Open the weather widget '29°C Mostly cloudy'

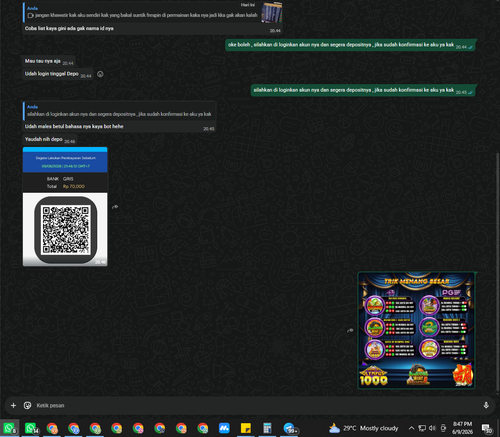click(x=363, y=428)
